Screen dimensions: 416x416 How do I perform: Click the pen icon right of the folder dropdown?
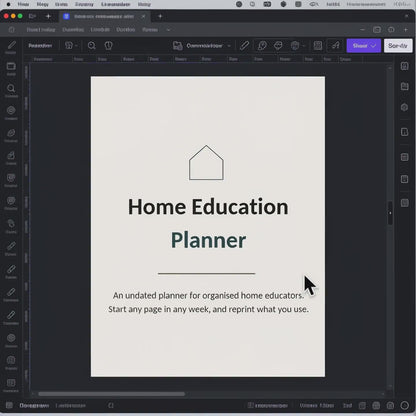244,46
